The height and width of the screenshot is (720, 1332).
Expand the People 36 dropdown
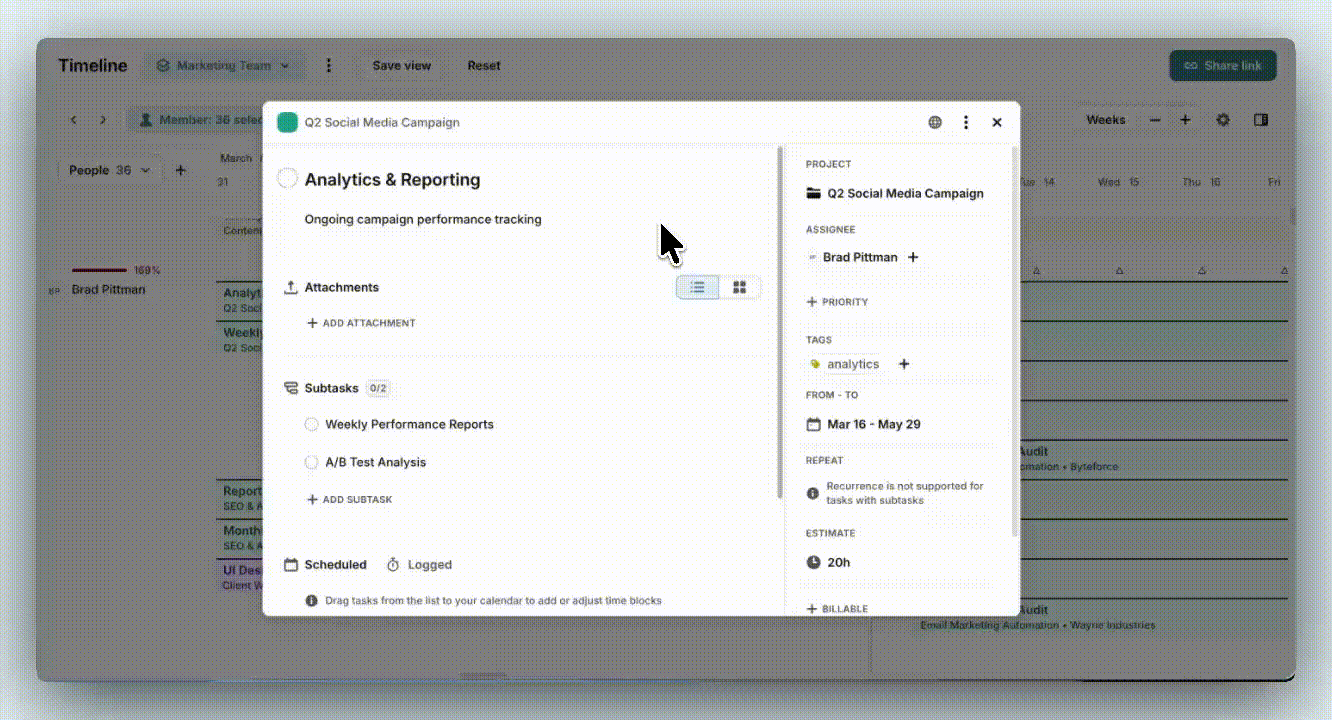click(x=109, y=171)
